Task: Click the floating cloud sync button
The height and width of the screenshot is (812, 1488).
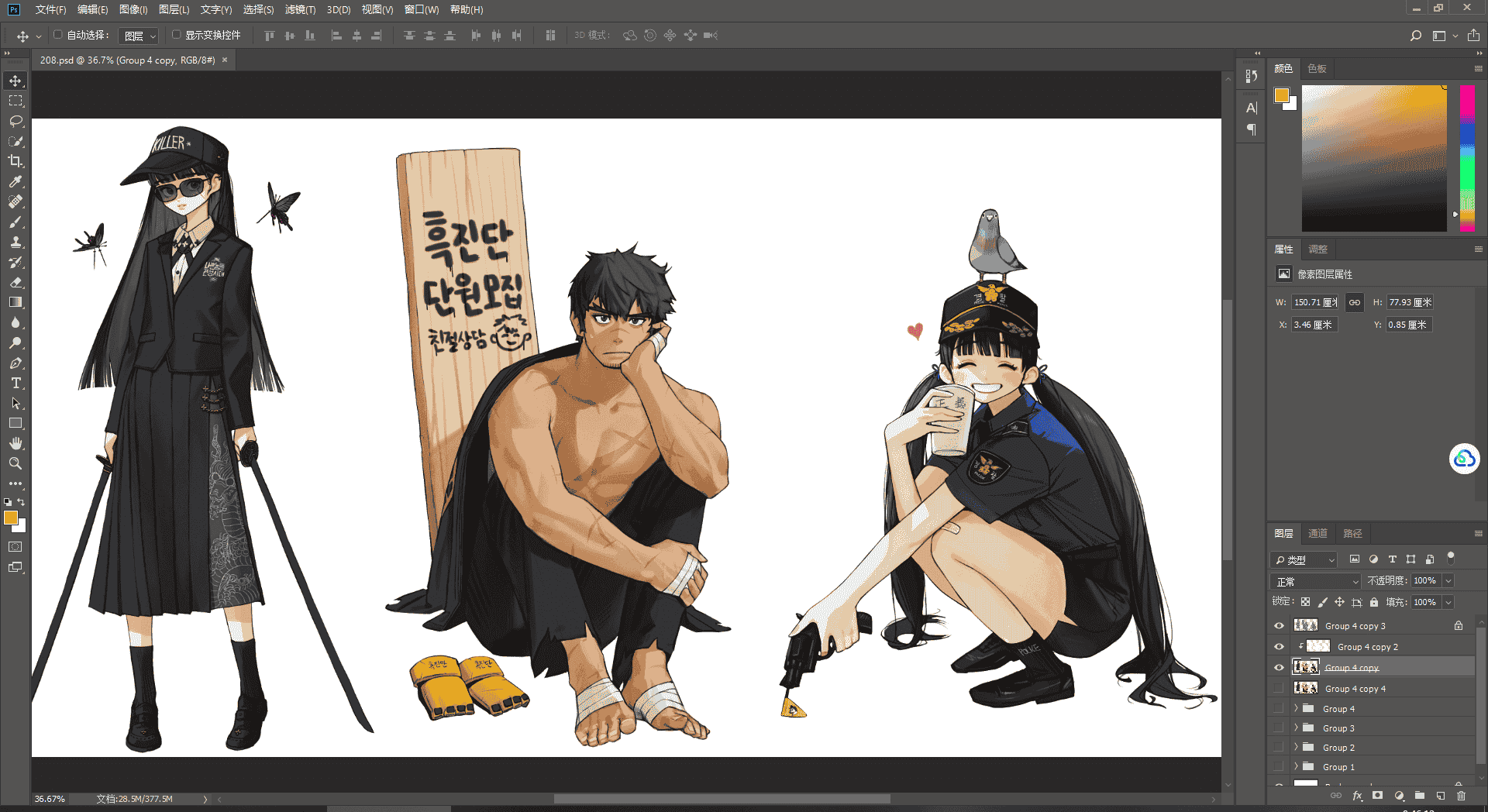Action: 1464,459
